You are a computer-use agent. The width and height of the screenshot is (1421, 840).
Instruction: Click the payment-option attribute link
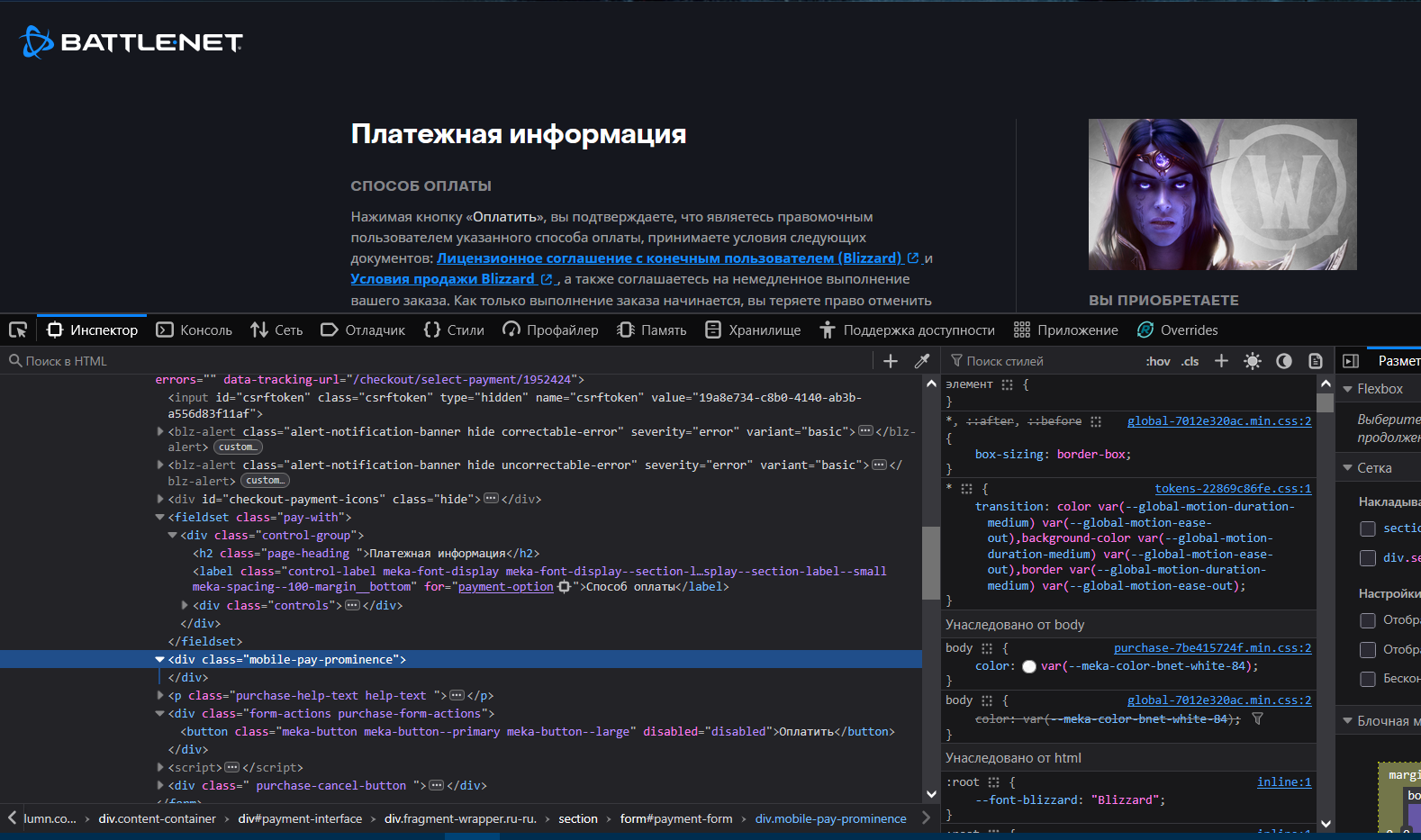point(506,587)
